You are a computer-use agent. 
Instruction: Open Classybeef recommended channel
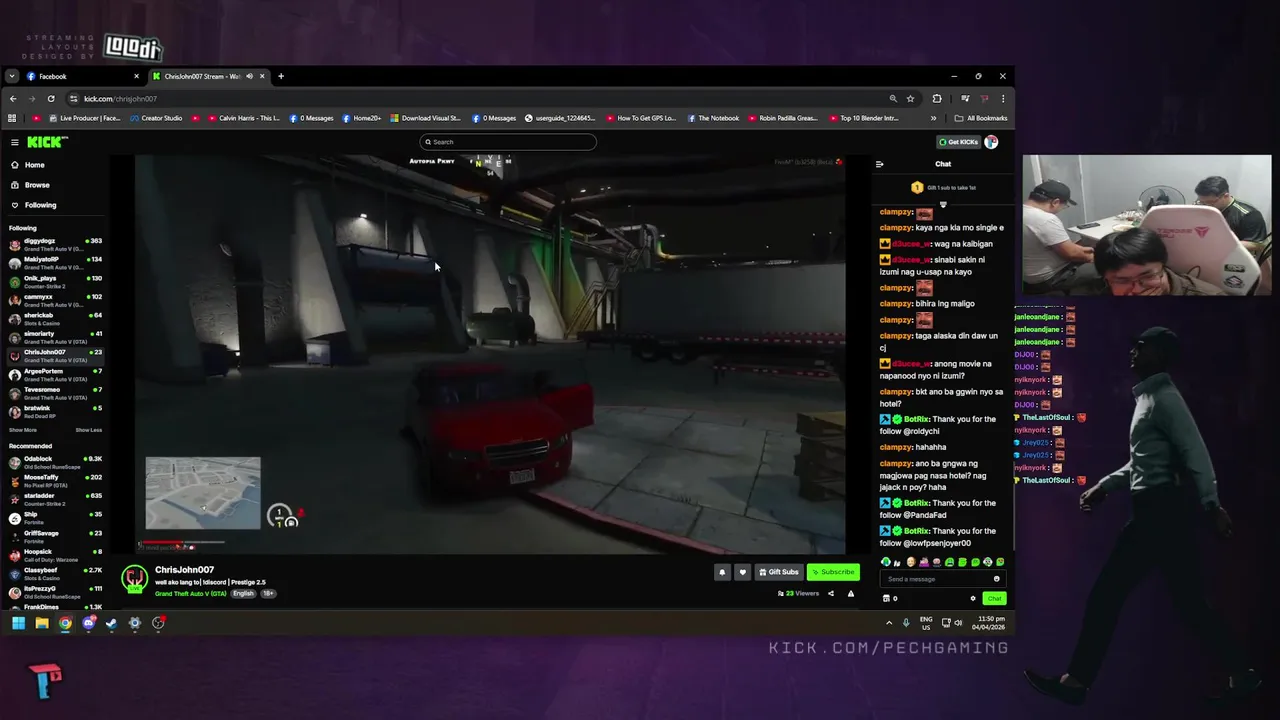coord(55,572)
